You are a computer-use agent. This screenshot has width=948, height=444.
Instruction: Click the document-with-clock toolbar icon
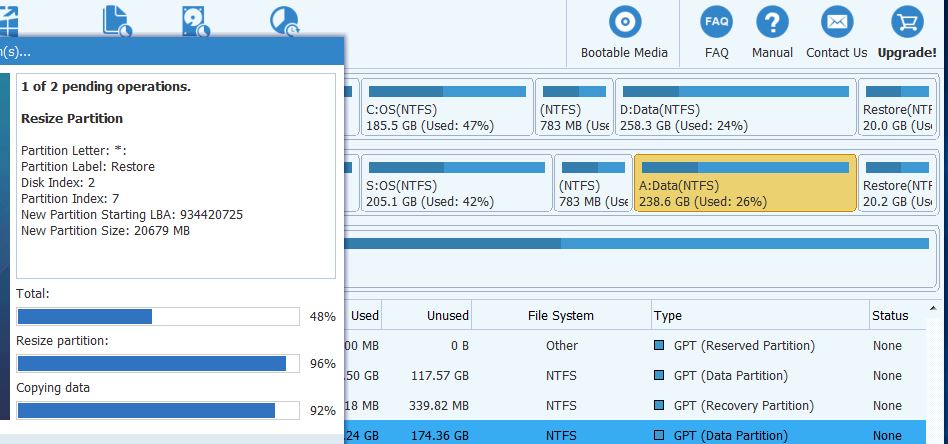click(x=117, y=21)
